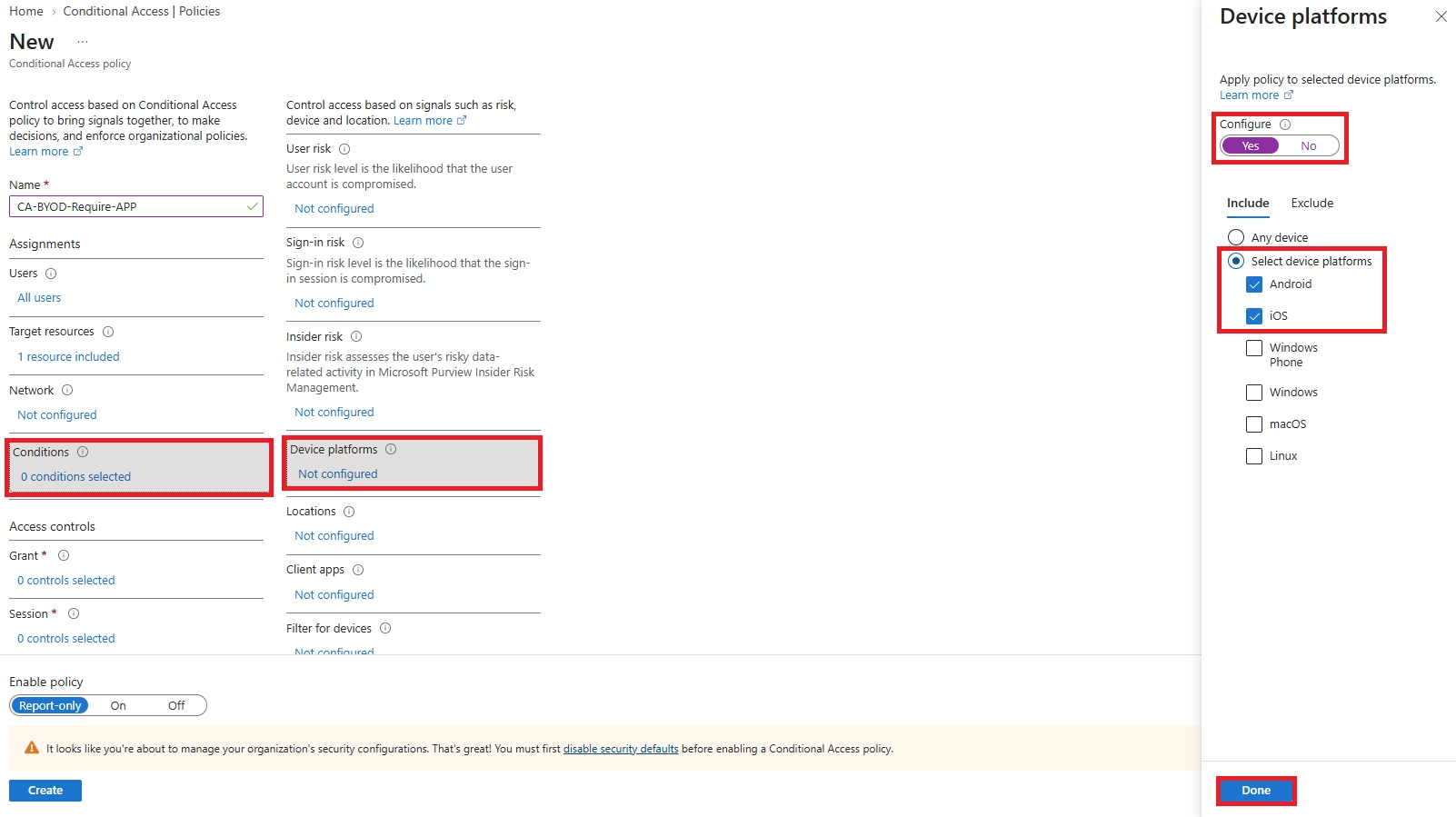1456x817 pixels.
Task: Click the info icon next to Insider risk
Action: [356, 336]
